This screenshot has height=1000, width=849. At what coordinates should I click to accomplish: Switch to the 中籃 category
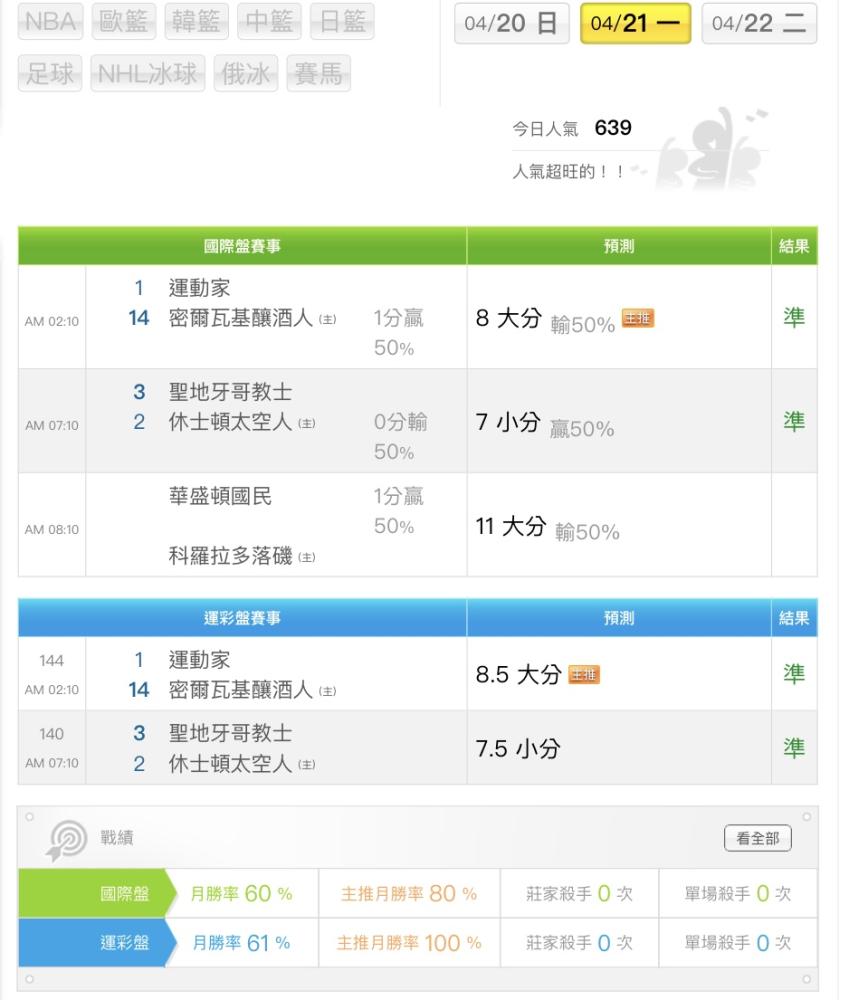point(269,22)
